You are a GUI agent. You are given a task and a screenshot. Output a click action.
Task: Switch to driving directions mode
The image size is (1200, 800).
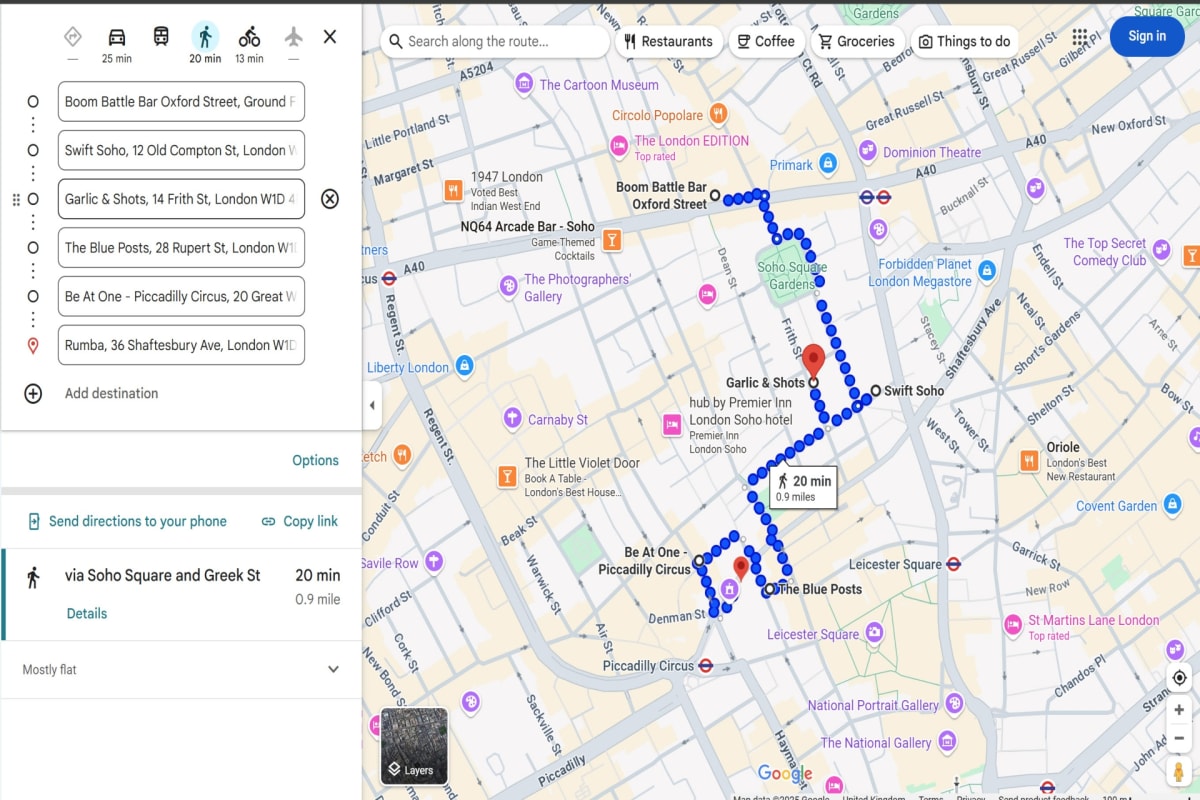[117, 37]
